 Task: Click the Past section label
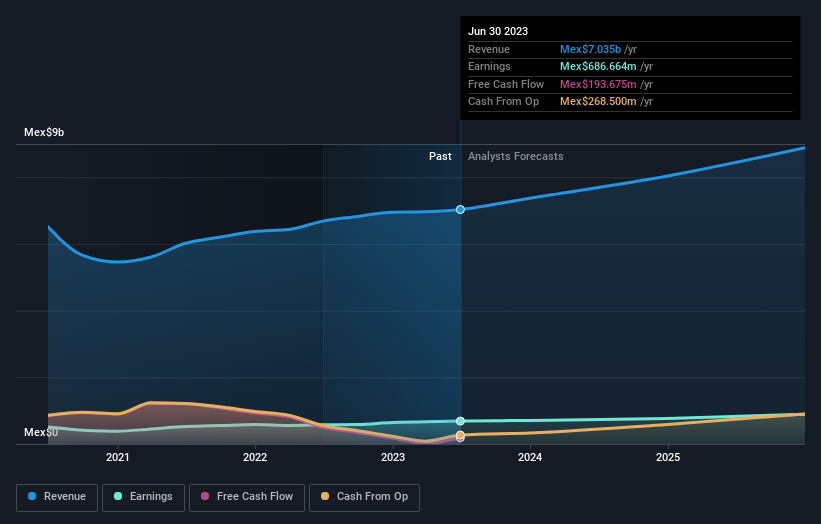(440, 156)
